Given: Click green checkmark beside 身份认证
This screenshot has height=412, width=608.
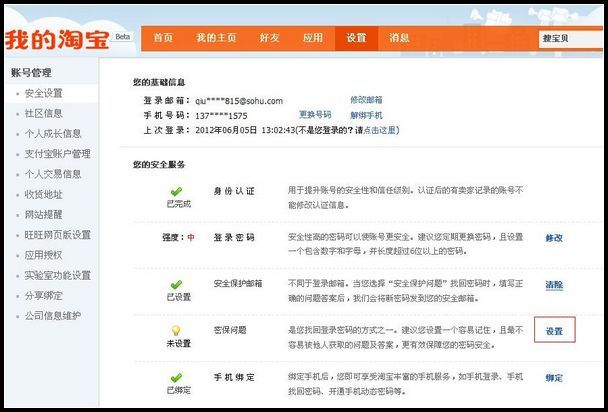Looking at the screenshot, I should 175,190.
